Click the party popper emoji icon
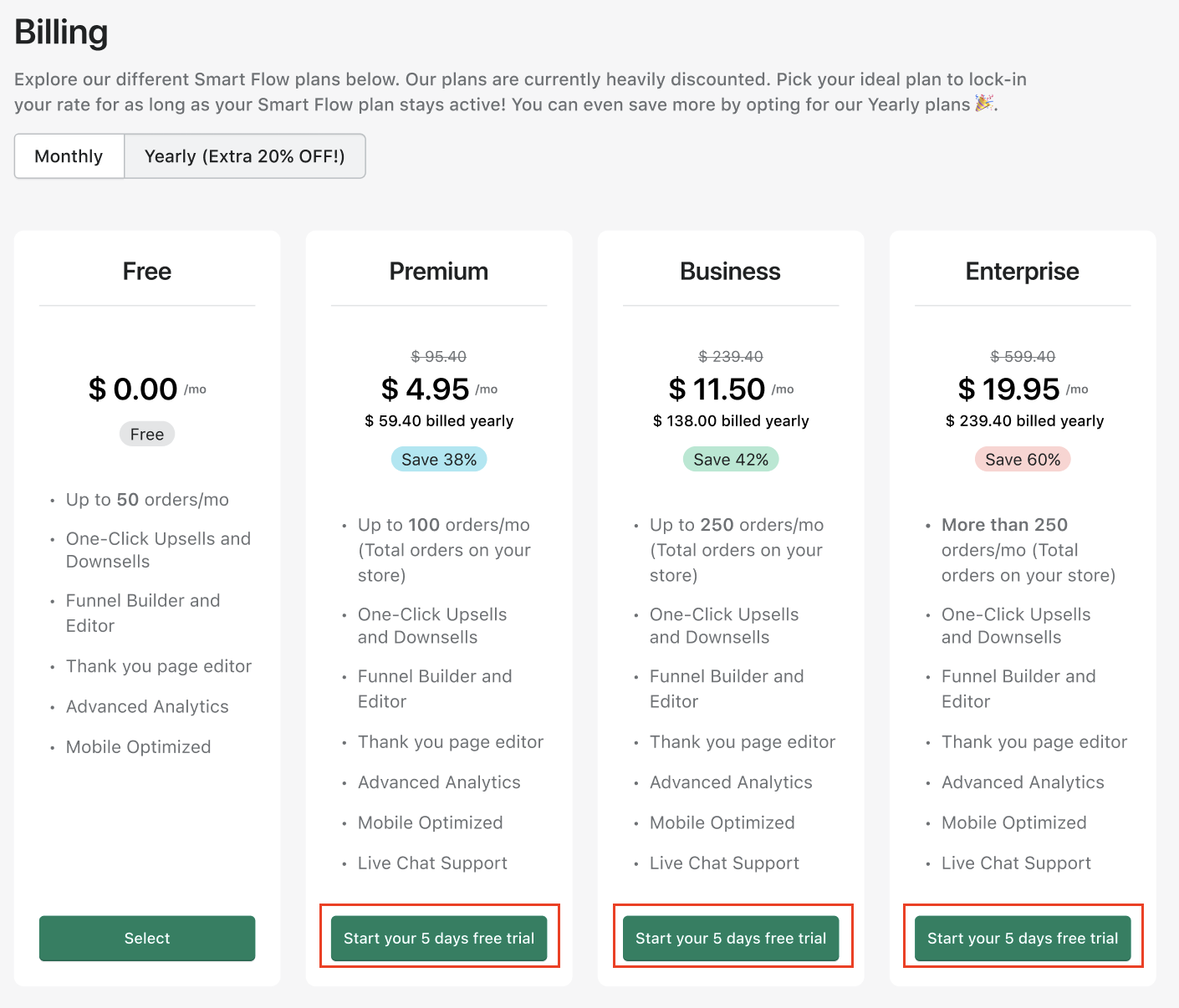1179x1008 pixels. 985,104
